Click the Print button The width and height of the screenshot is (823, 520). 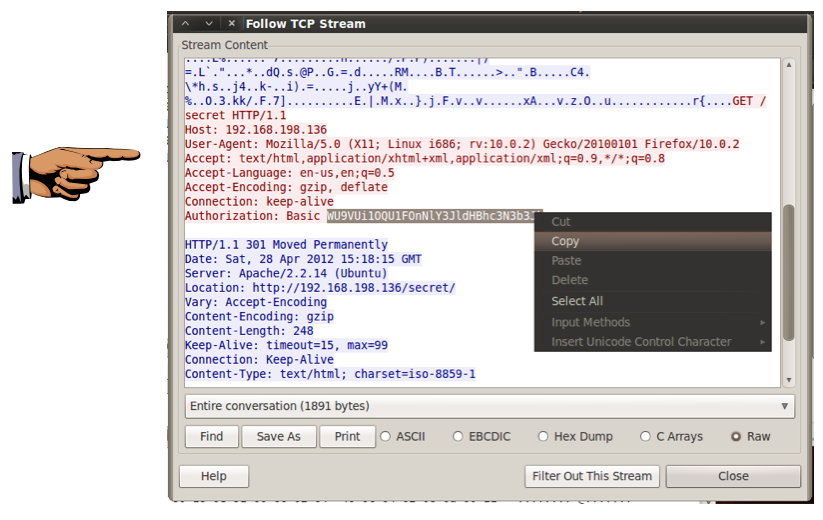(347, 436)
